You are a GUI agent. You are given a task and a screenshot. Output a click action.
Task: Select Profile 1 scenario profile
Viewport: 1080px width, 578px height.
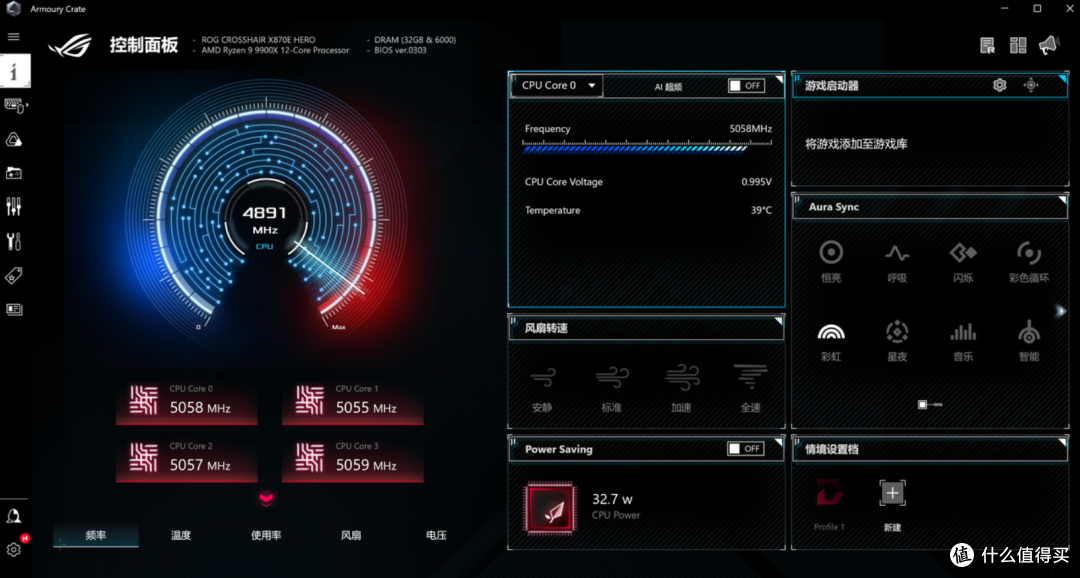(x=829, y=507)
